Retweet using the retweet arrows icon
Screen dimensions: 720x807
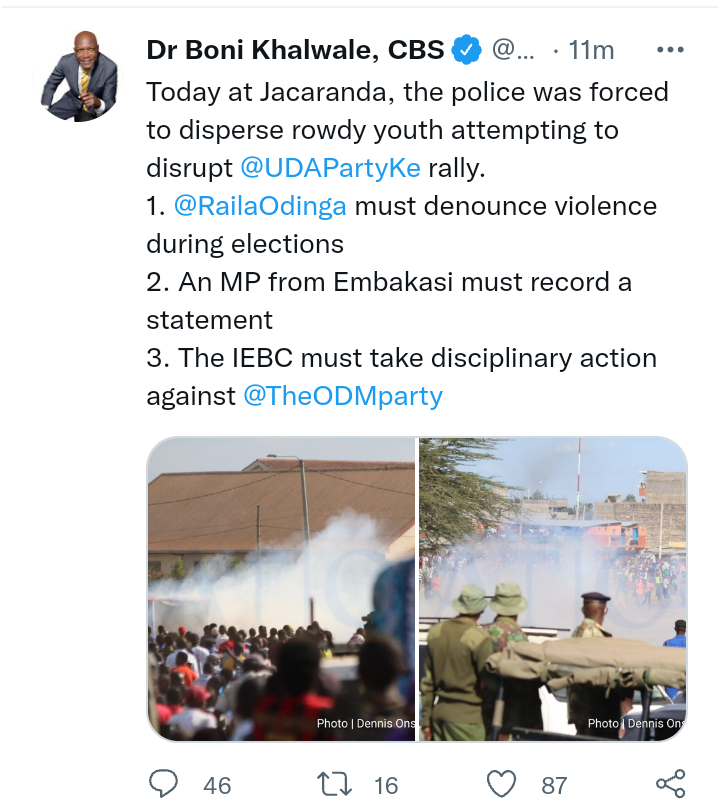coord(334,784)
